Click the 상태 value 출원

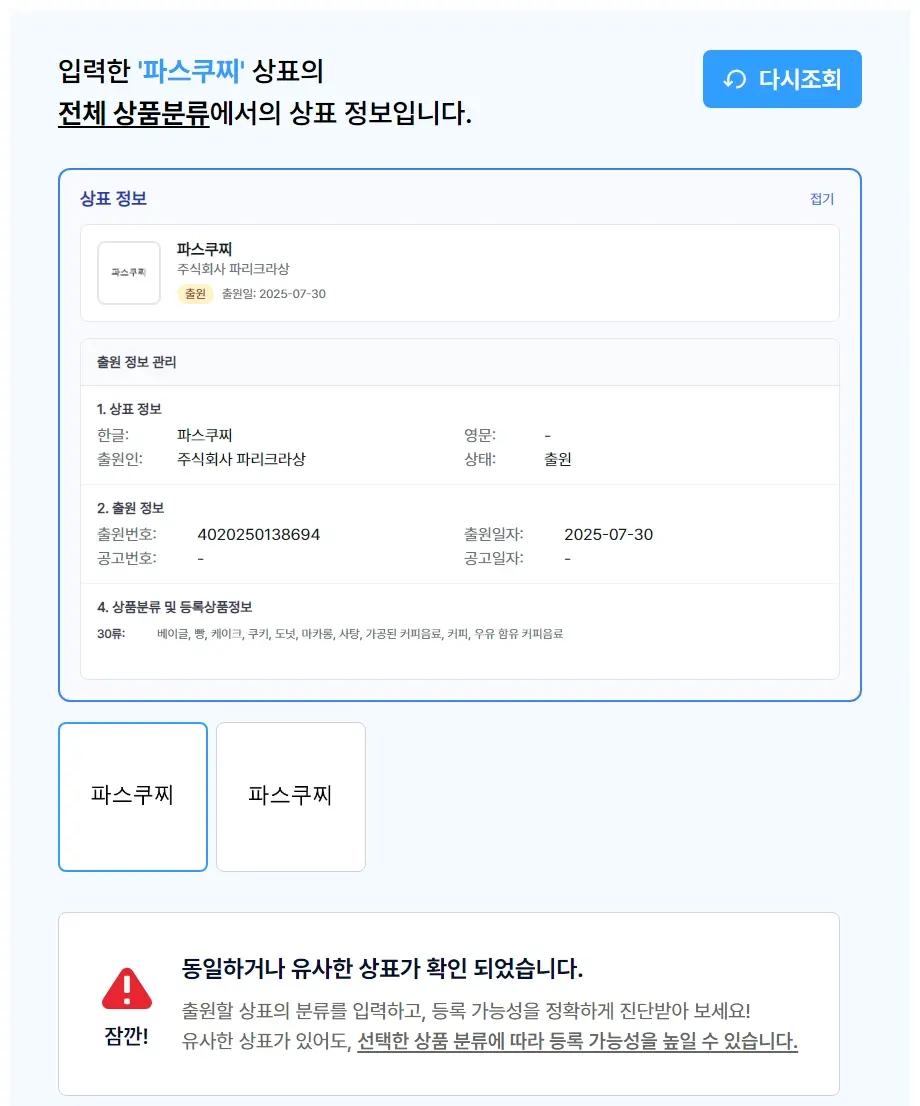pos(557,459)
